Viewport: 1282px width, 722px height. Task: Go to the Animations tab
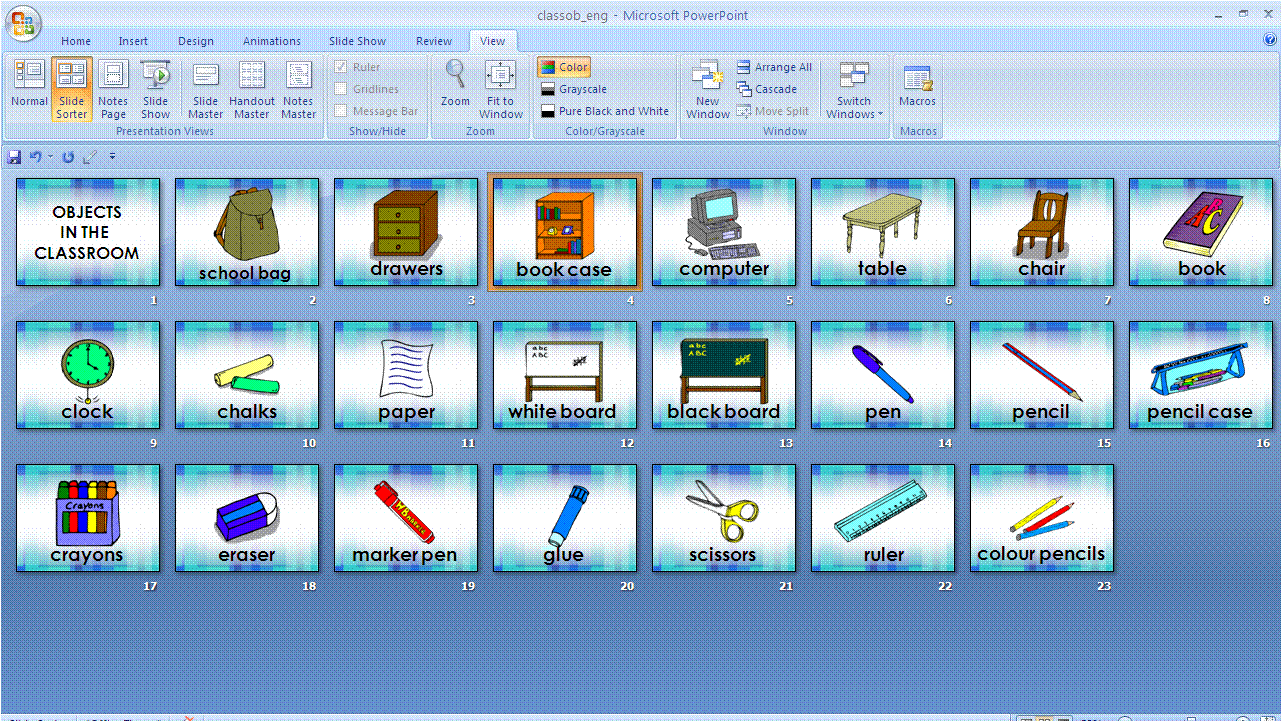(272, 41)
